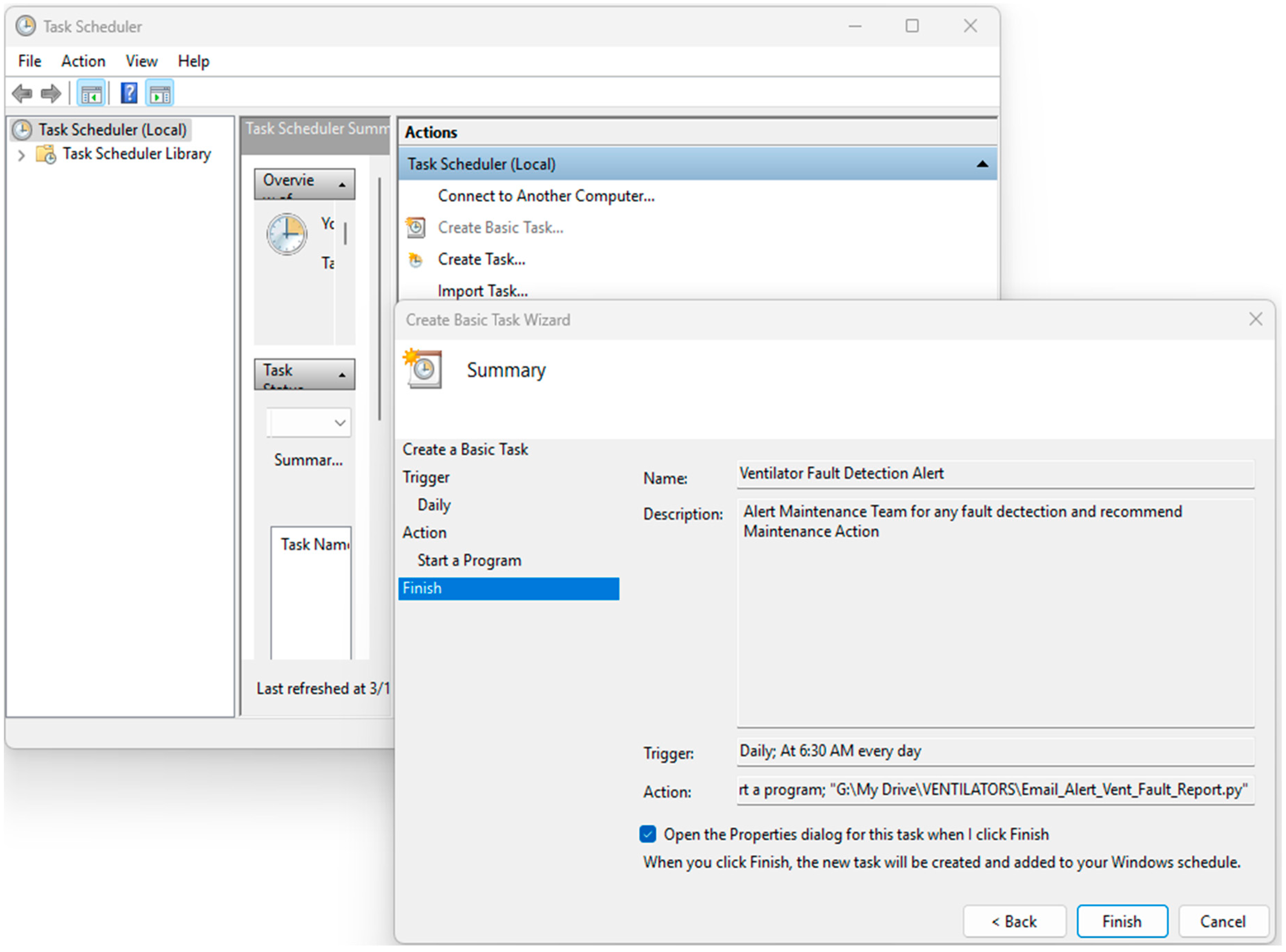Open the Action menu
Viewport: 1286px width, 952px height.
point(84,61)
